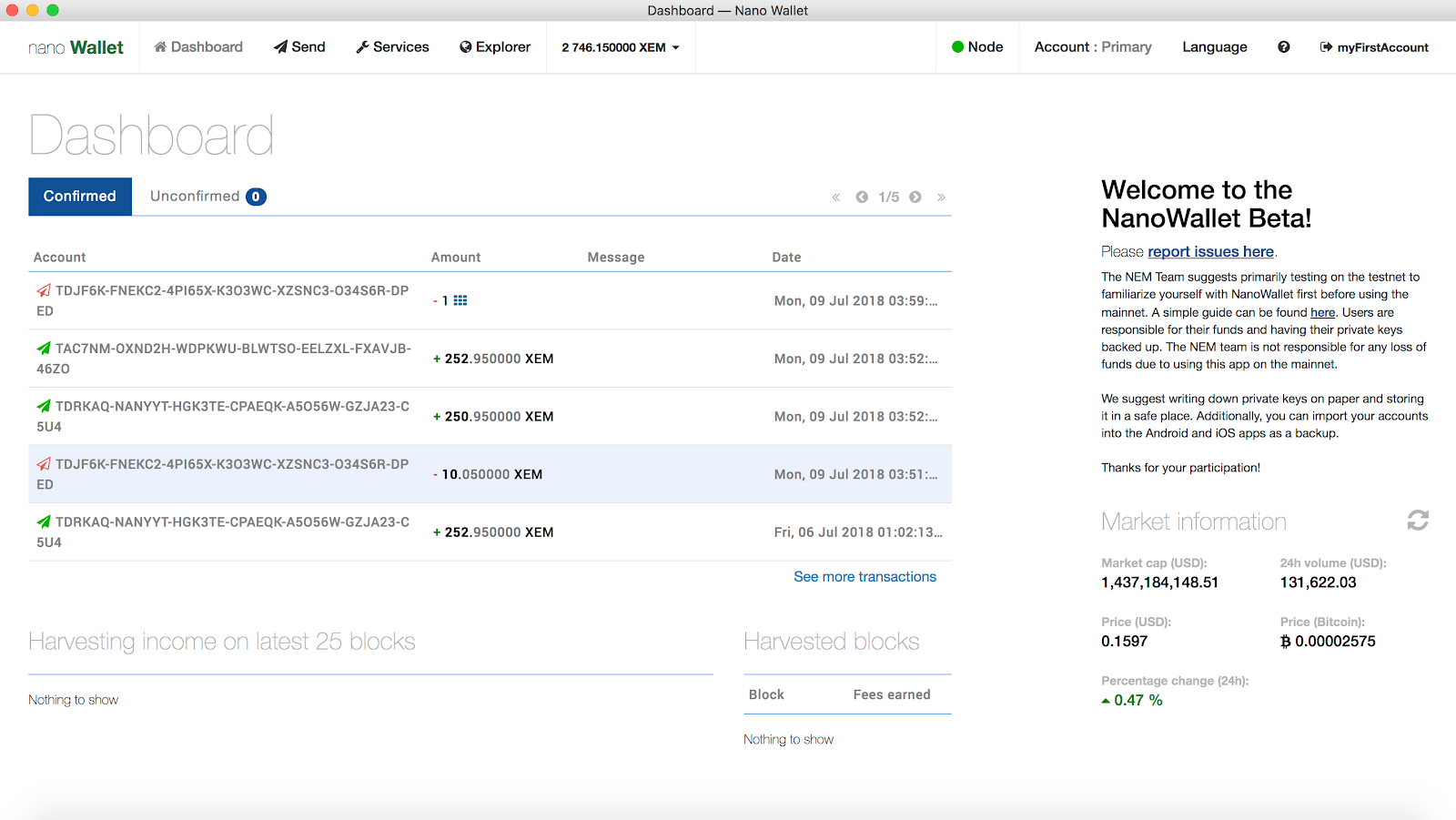Viewport: 1456px width, 820px height.
Task: Open Account : Primary menu
Action: click(x=1093, y=47)
